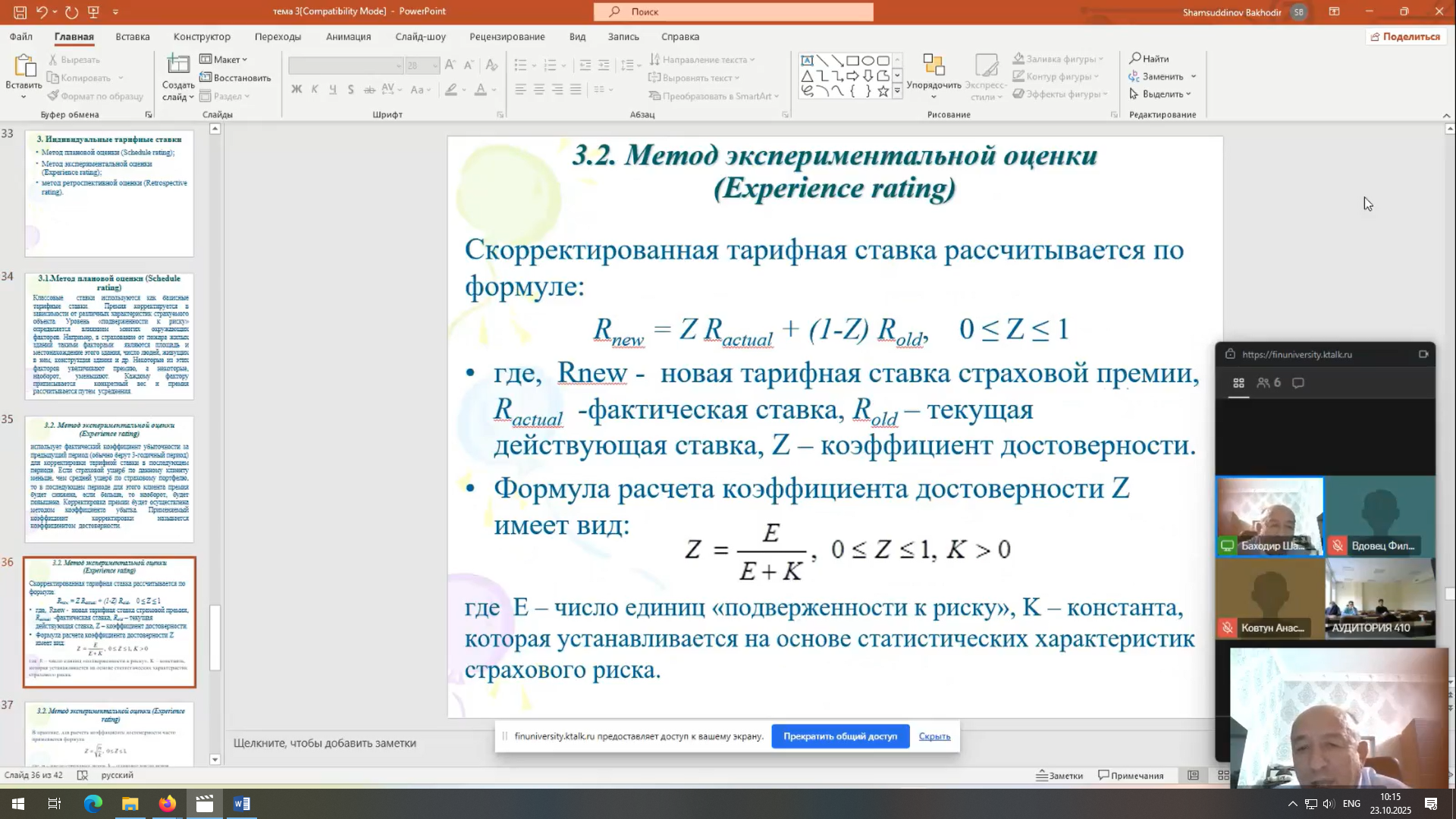This screenshot has width=1456, height=819.
Task: Open the chat icon in meeting panel
Action: point(1298,383)
